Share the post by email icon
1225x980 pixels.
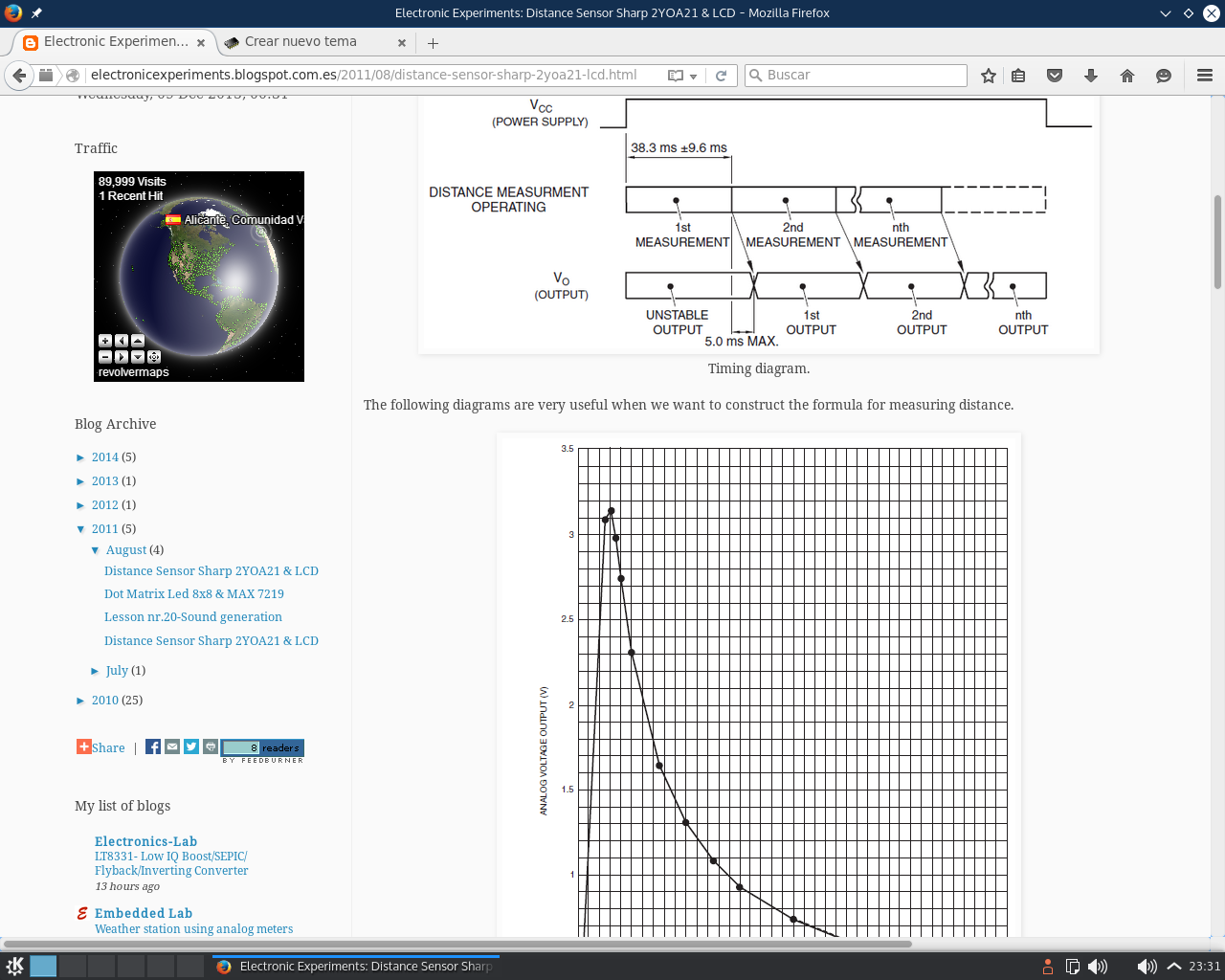pos(172,747)
